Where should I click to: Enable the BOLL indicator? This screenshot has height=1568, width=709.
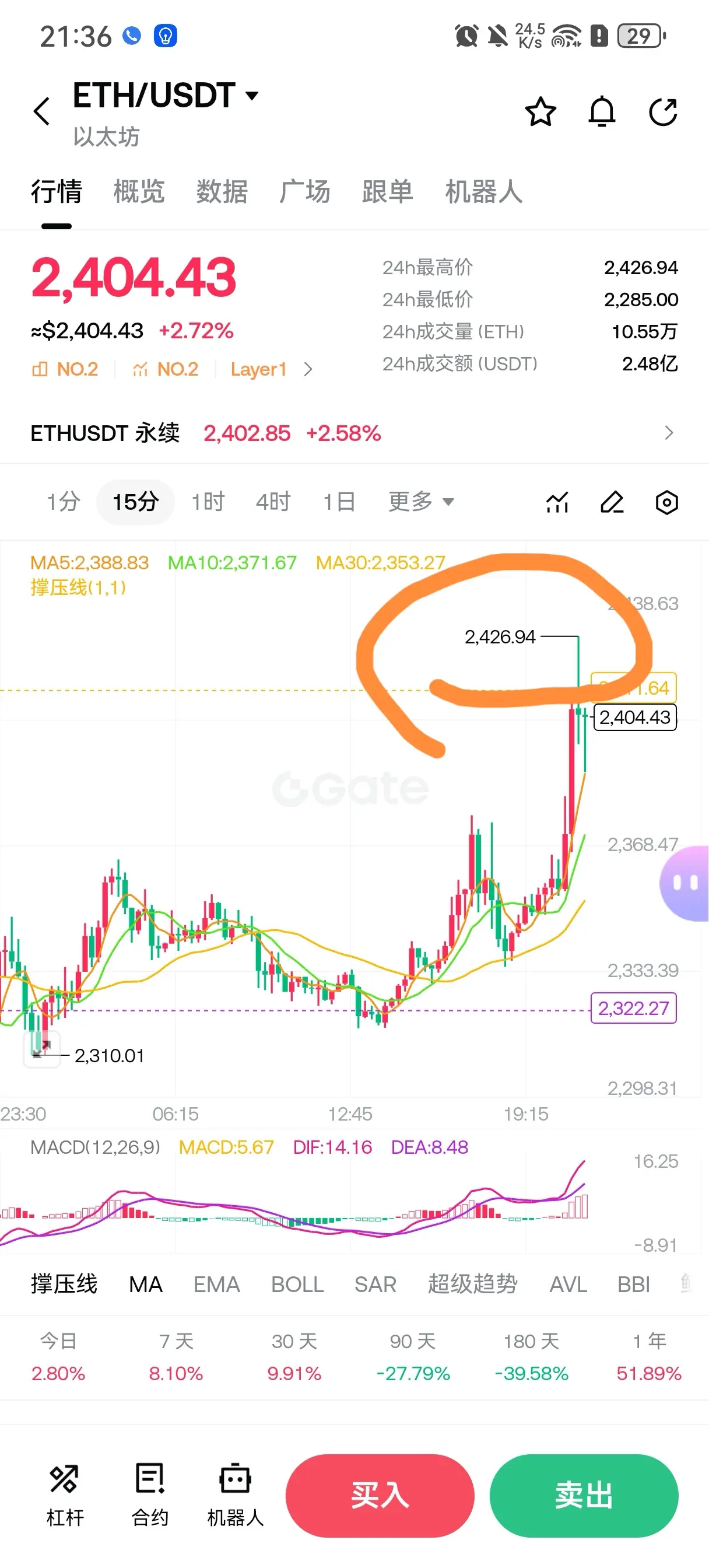(x=297, y=1284)
